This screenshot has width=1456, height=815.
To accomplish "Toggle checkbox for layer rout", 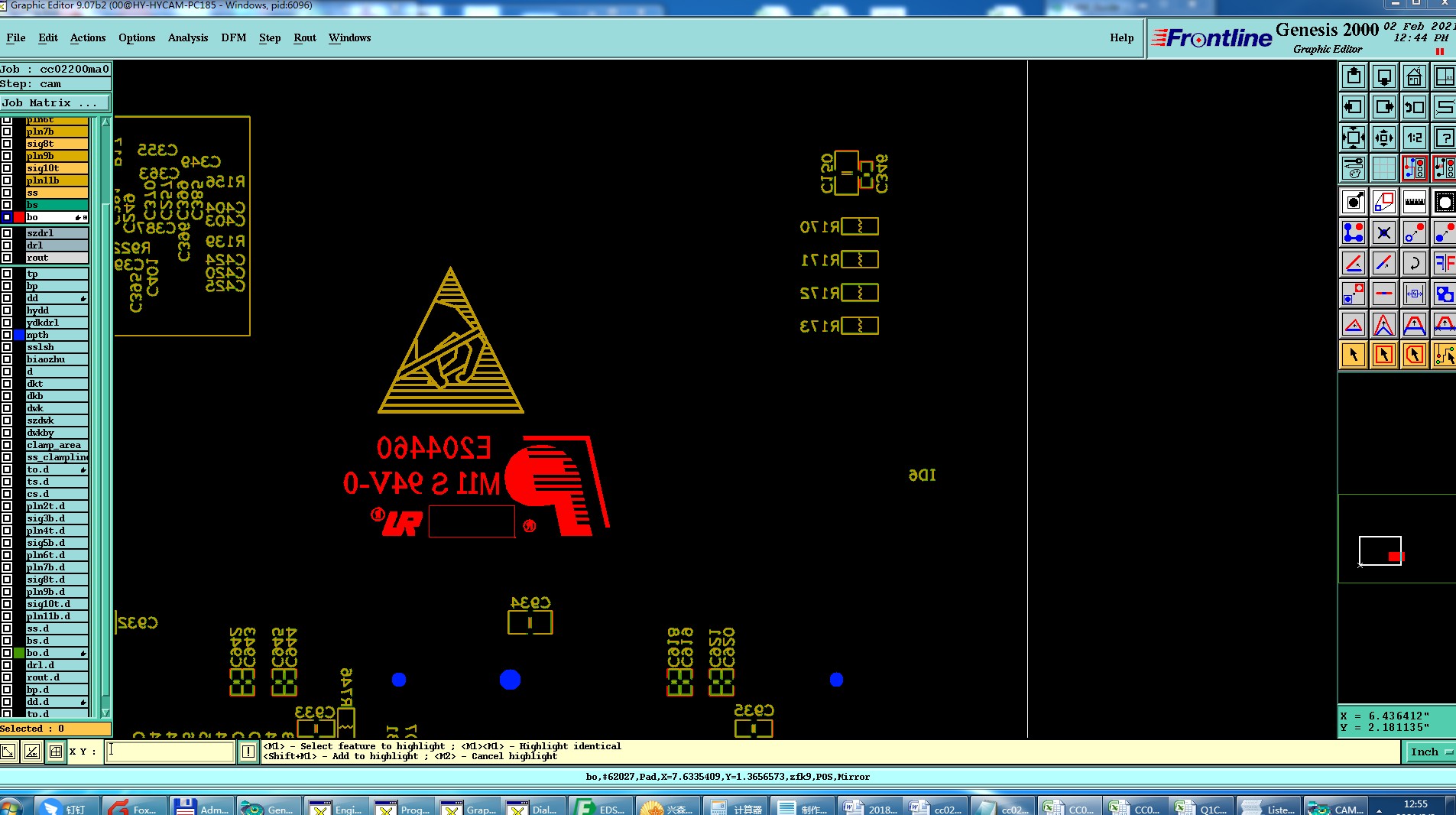I will pyautogui.click(x=7, y=258).
